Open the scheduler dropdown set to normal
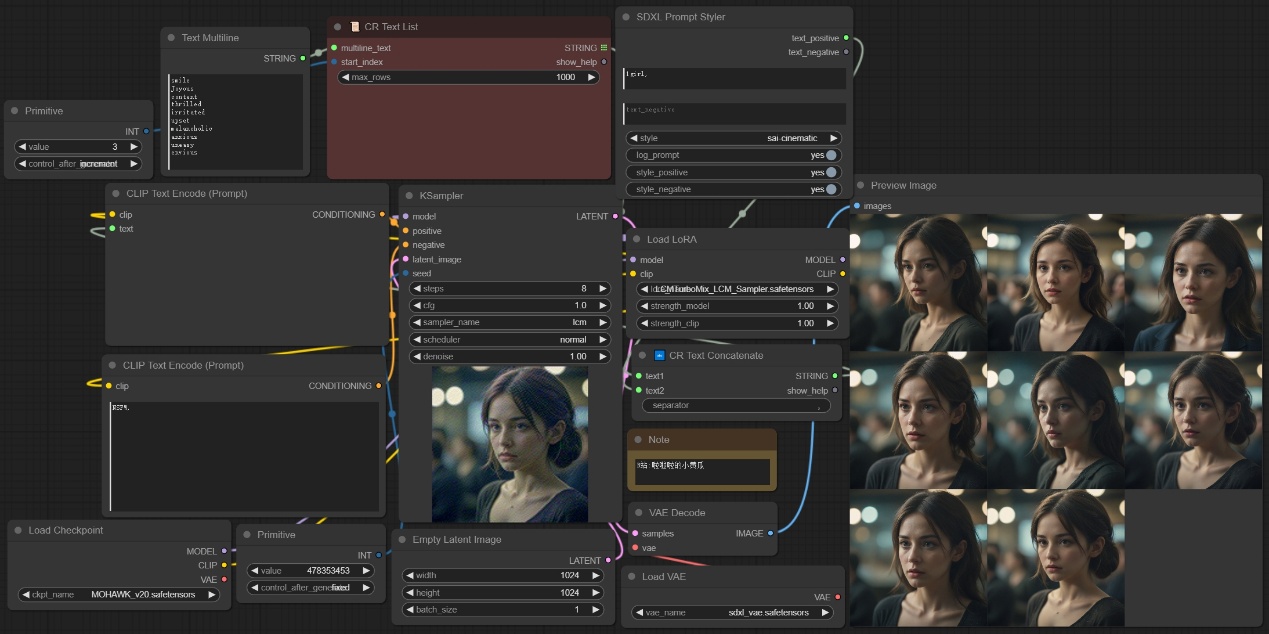1269x634 pixels. click(x=509, y=340)
